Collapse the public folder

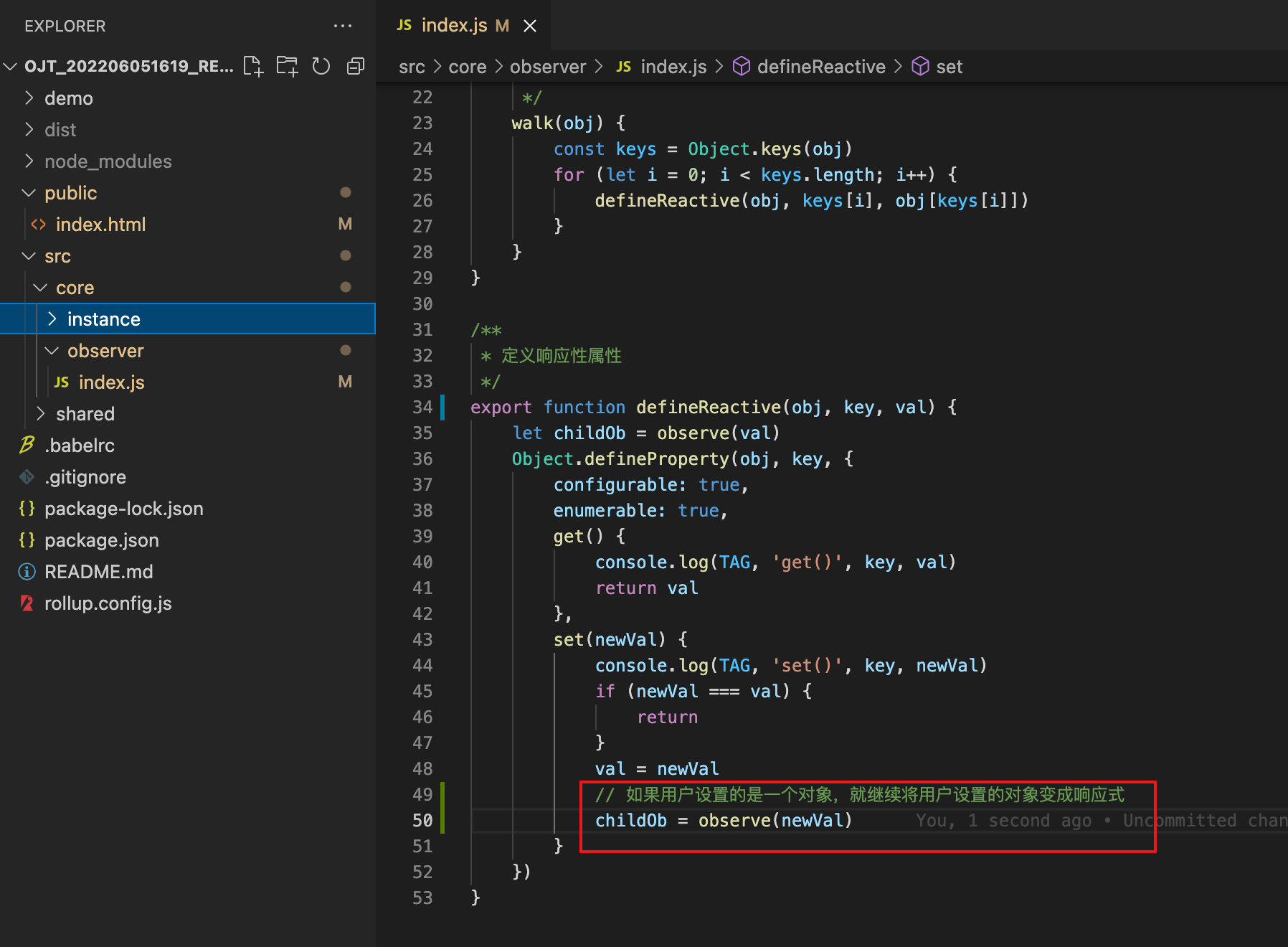[x=29, y=193]
